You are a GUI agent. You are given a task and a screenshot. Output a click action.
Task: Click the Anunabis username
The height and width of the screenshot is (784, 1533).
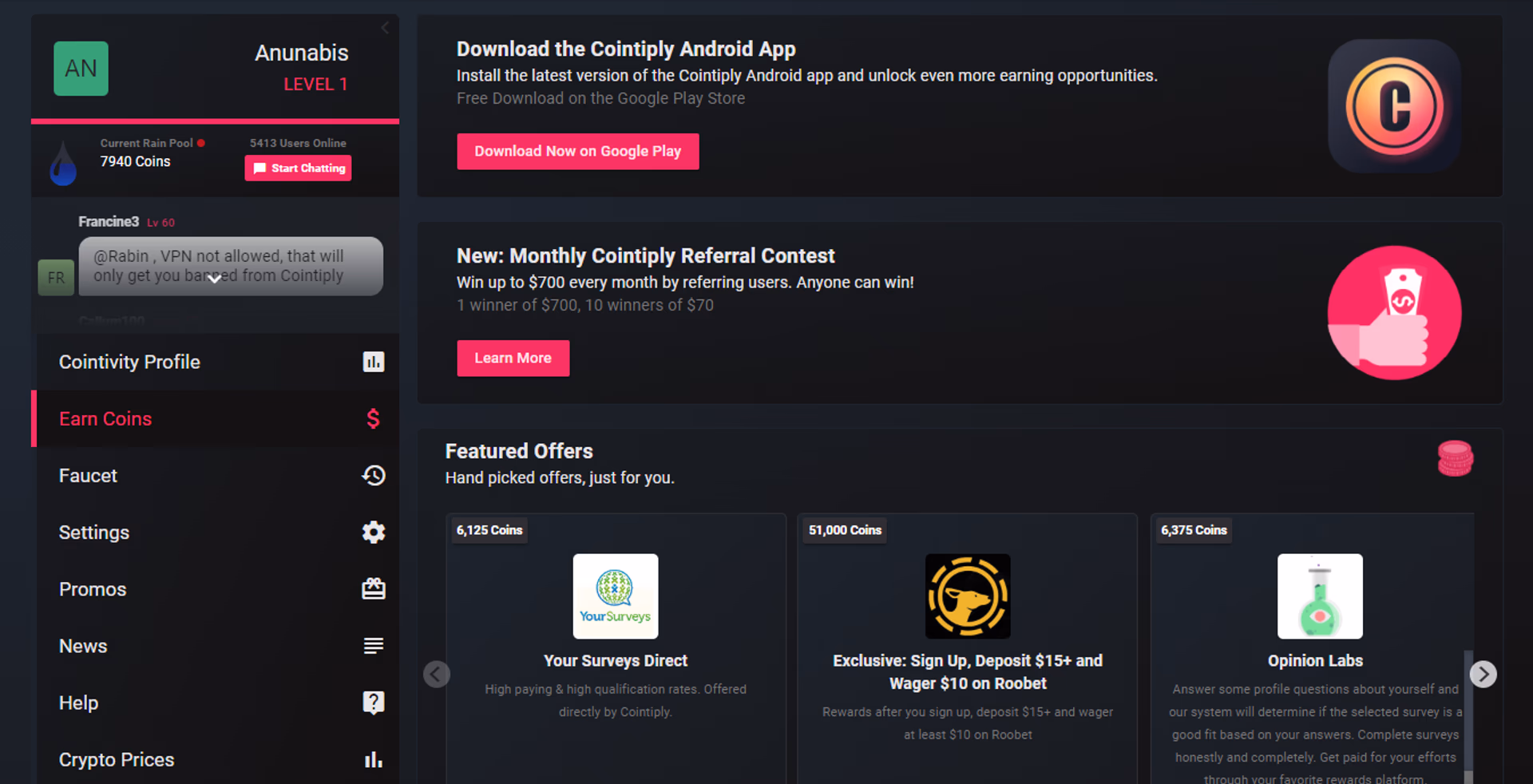301,53
